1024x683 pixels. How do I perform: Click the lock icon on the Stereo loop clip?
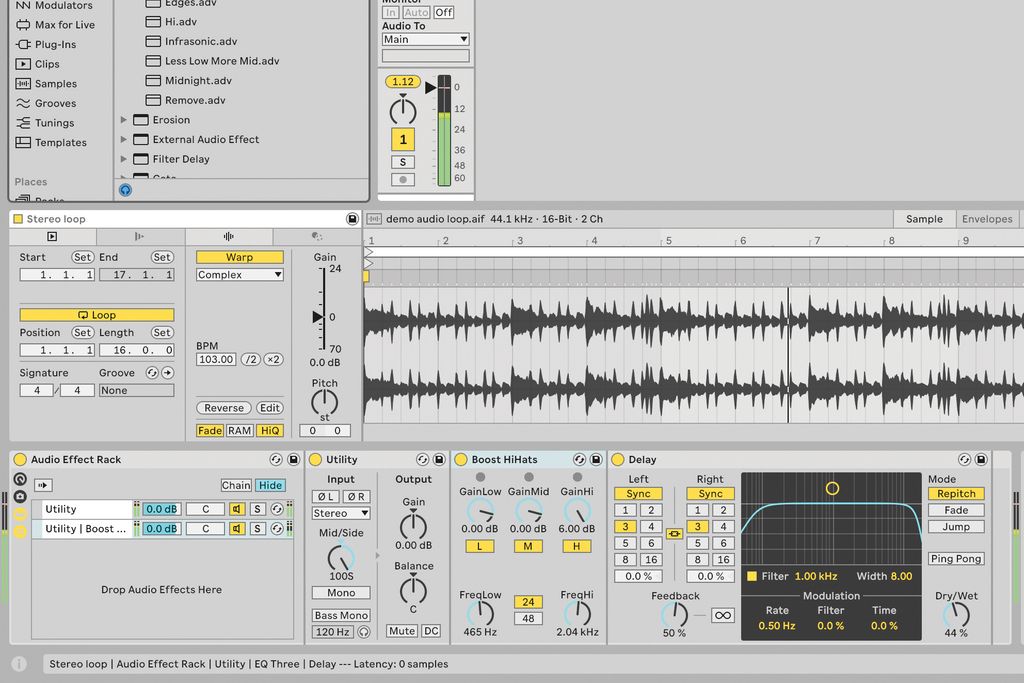tap(351, 219)
